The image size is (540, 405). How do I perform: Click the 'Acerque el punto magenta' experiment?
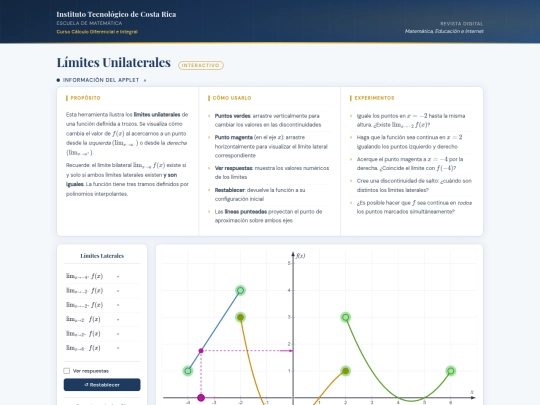[411, 164]
